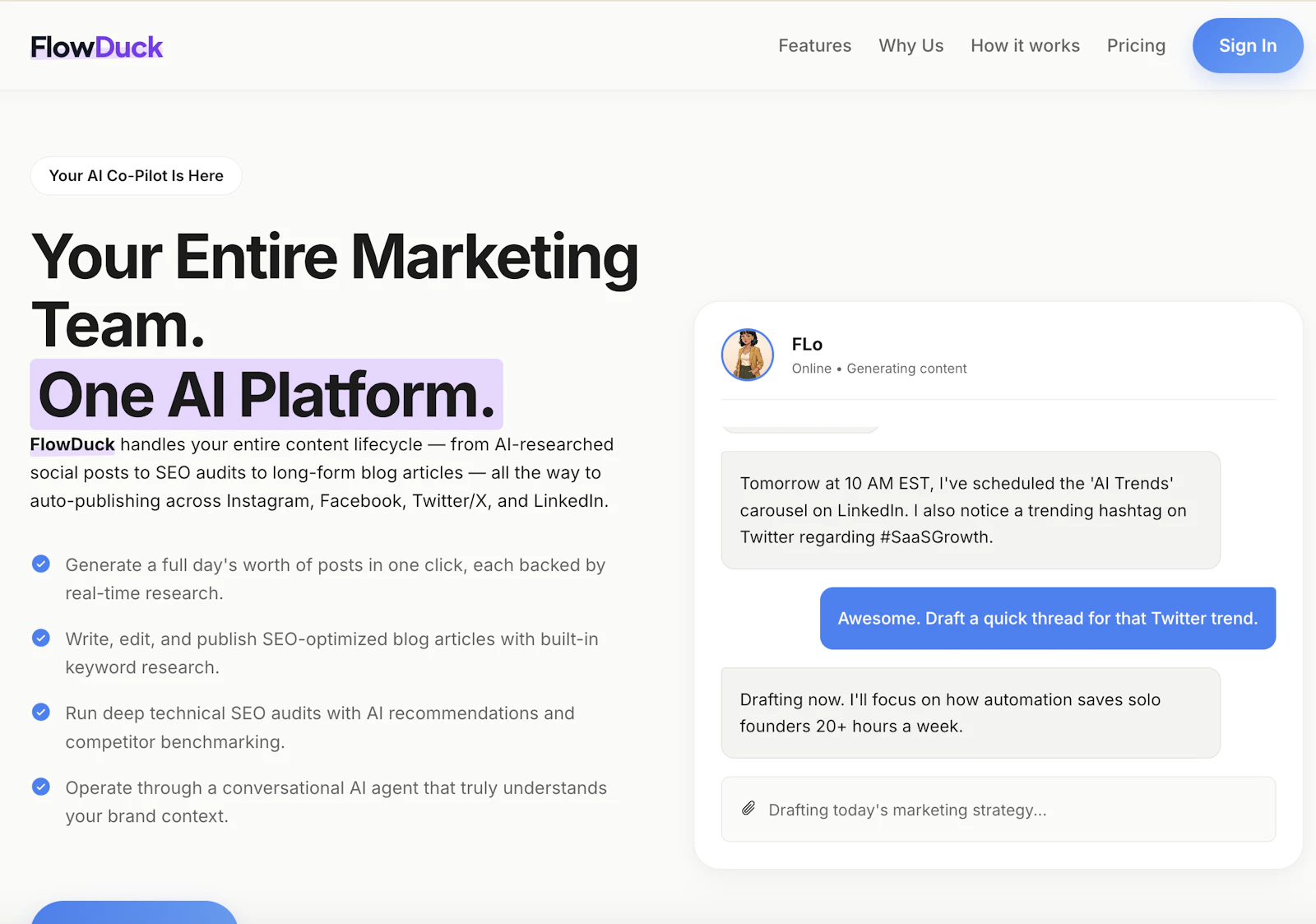
Task: Click the 'Drafting now' reply message
Action: click(x=971, y=713)
